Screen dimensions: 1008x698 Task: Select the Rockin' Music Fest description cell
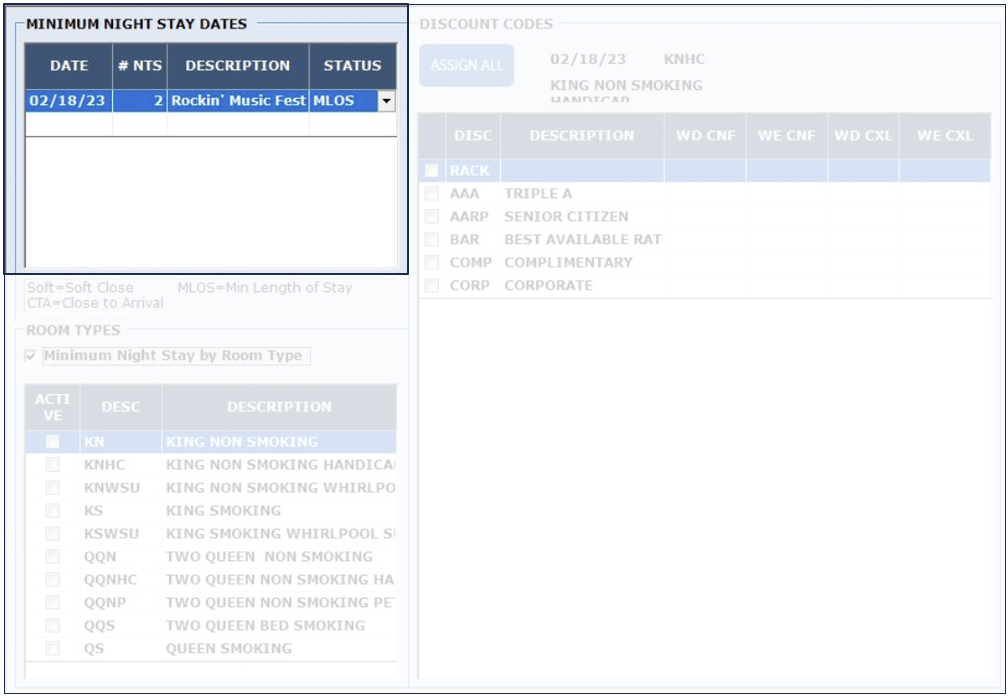(x=238, y=101)
